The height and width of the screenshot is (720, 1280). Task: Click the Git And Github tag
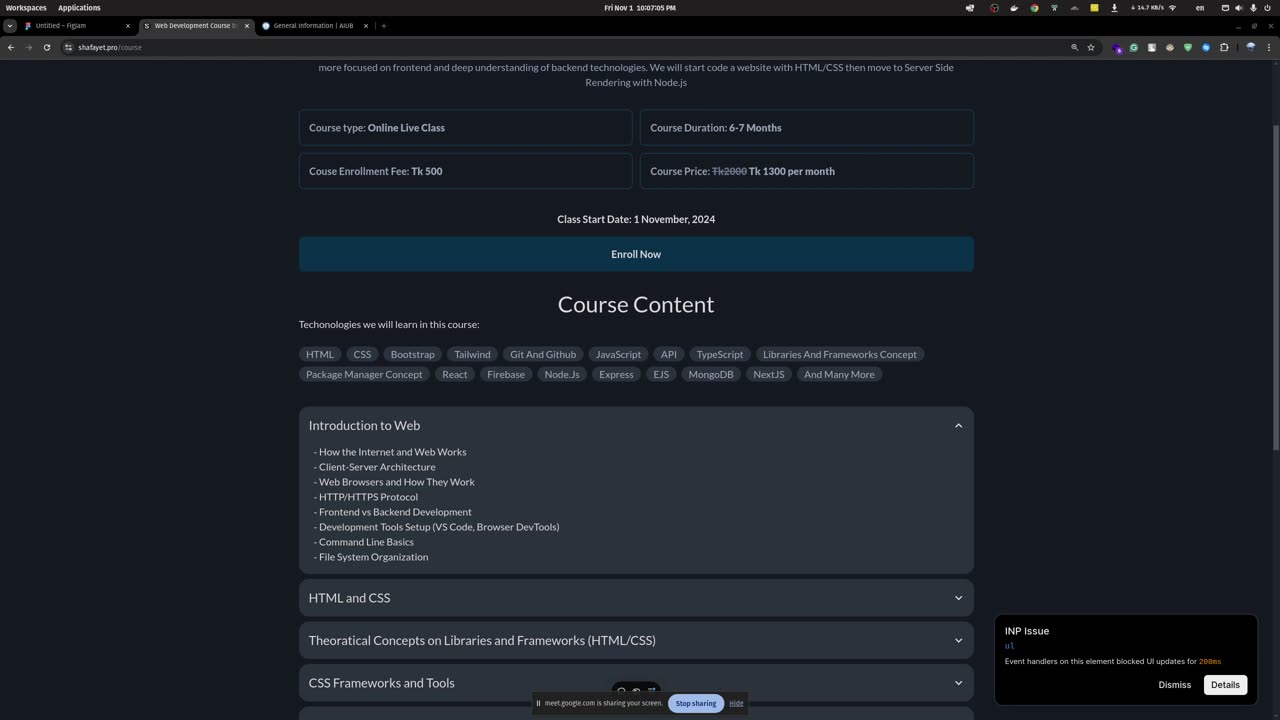pos(543,354)
